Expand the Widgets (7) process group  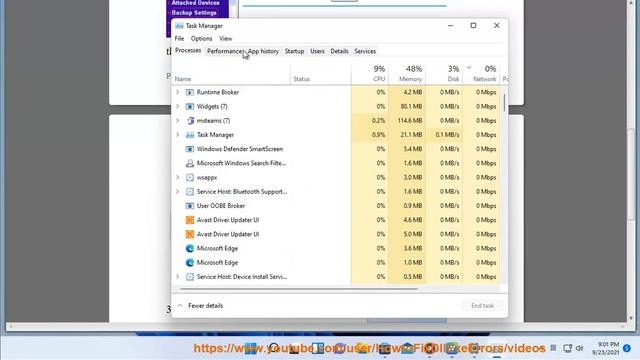[x=178, y=107]
